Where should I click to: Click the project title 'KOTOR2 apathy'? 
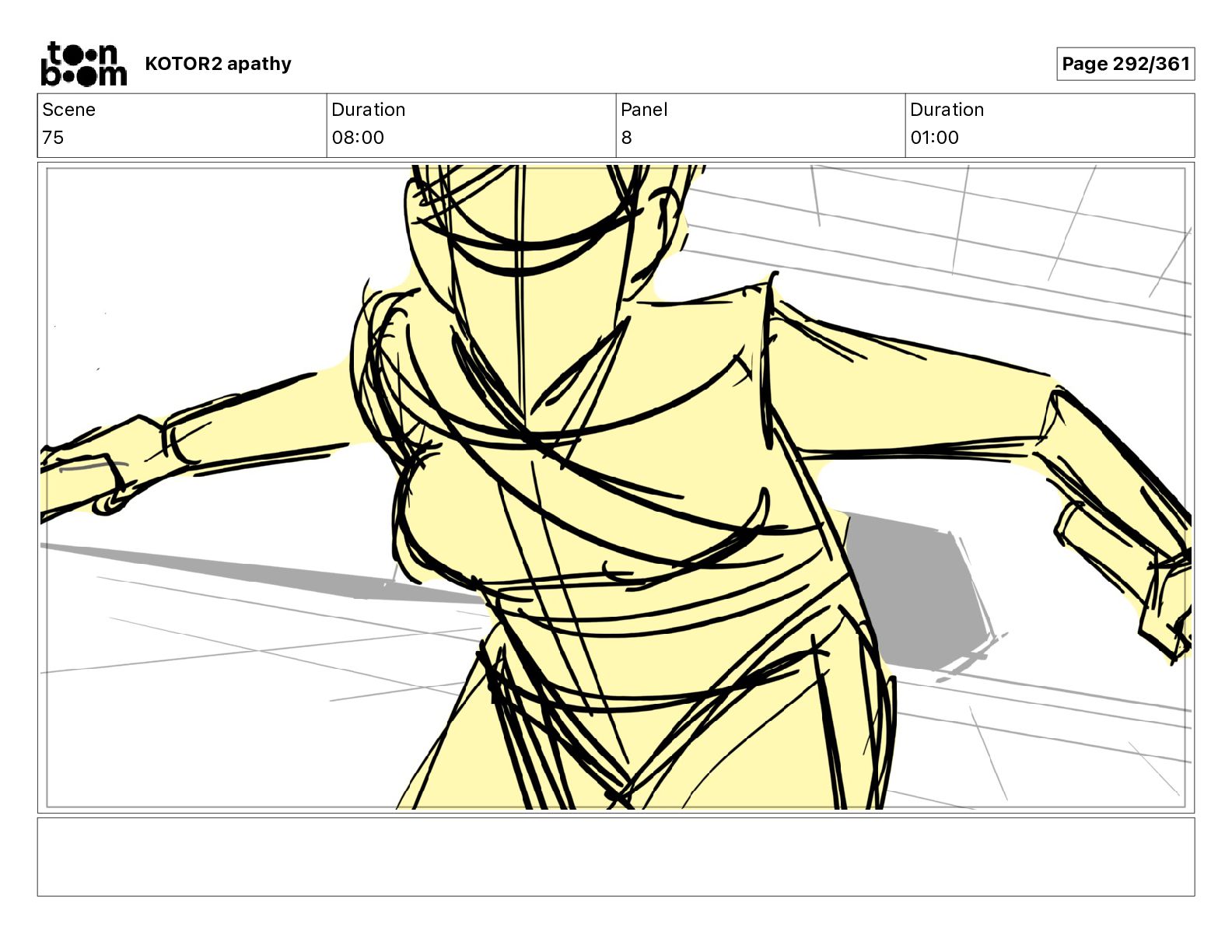[x=218, y=64]
